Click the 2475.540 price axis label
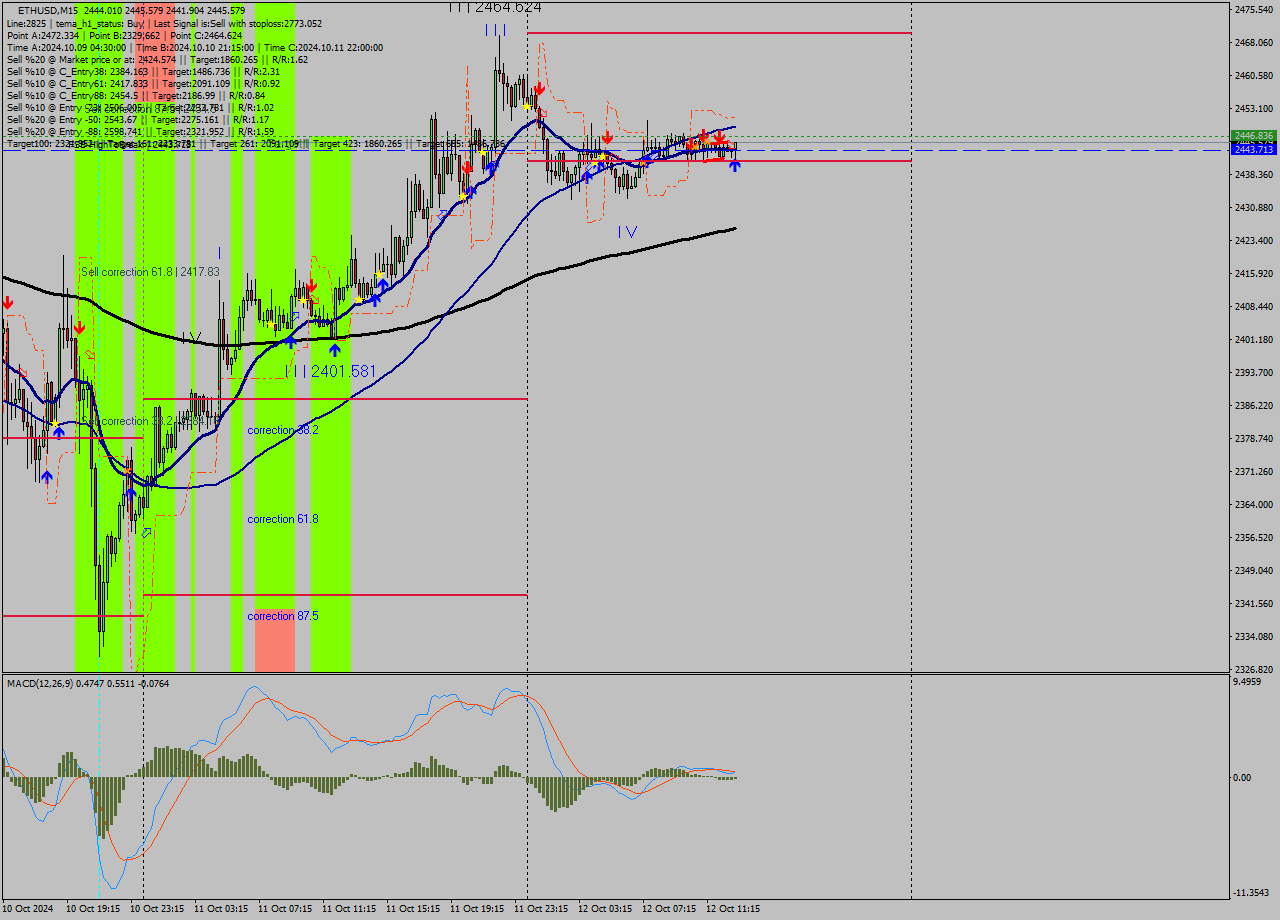Viewport: 1280px width, 920px height. pos(1254,9)
